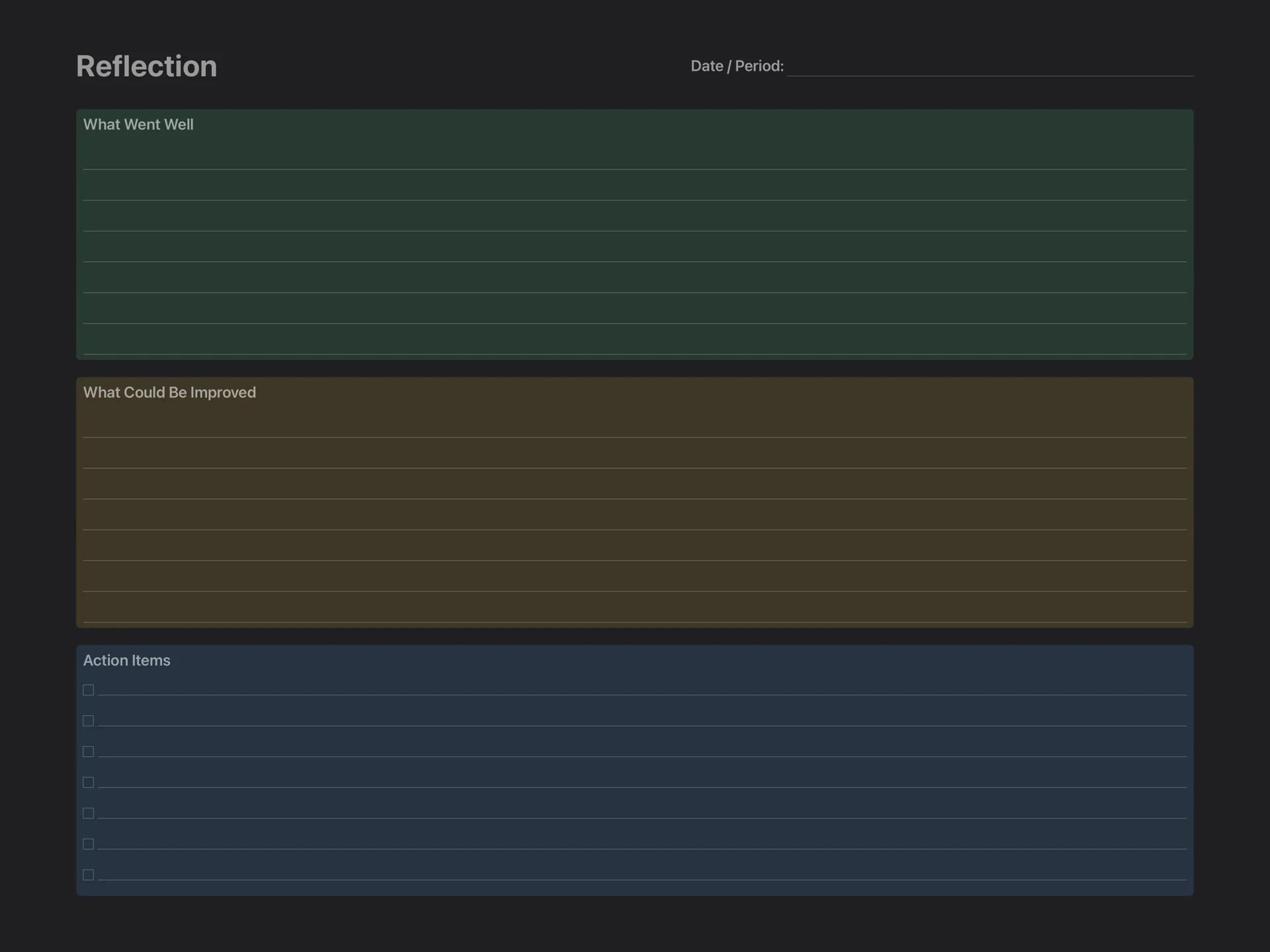Tick the second Action Items checkbox
The width and height of the screenshot is (1270, 952).
click(88, 720)
